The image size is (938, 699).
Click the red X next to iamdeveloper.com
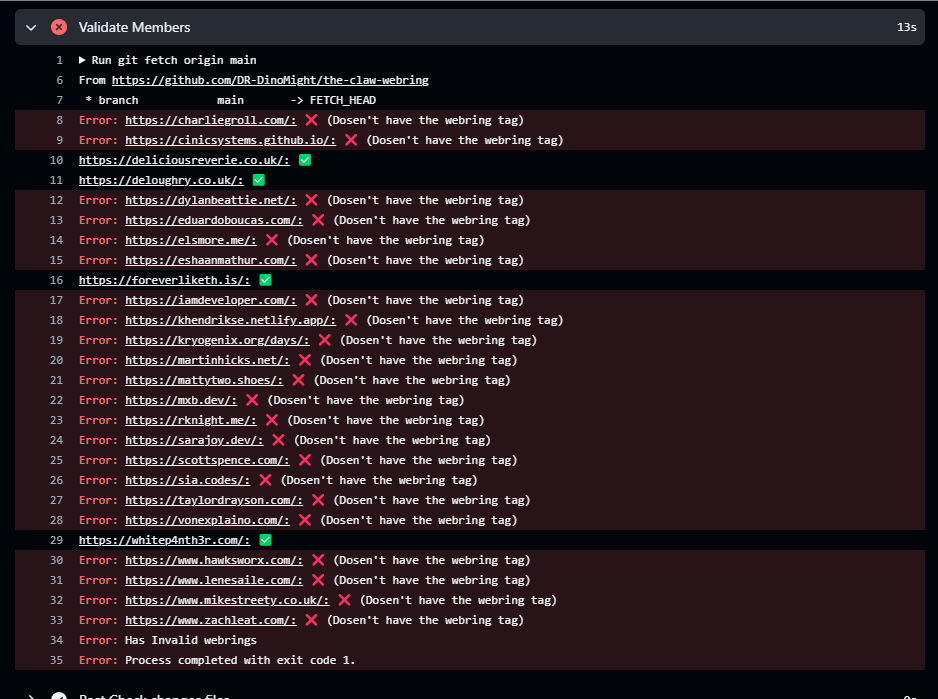[x=311, y=300]
